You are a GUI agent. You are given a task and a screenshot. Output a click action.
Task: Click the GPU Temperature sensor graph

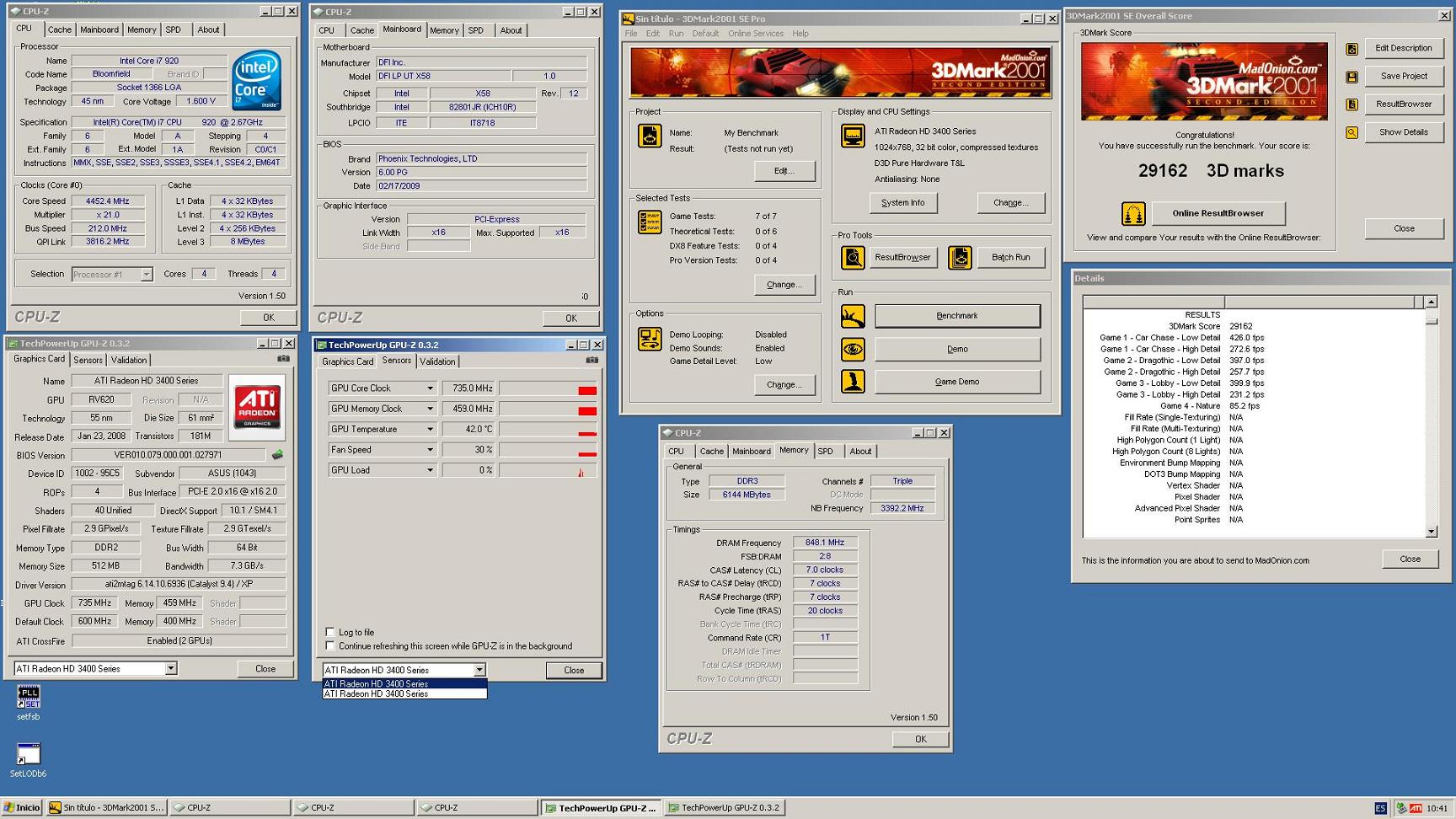point(548,429)
